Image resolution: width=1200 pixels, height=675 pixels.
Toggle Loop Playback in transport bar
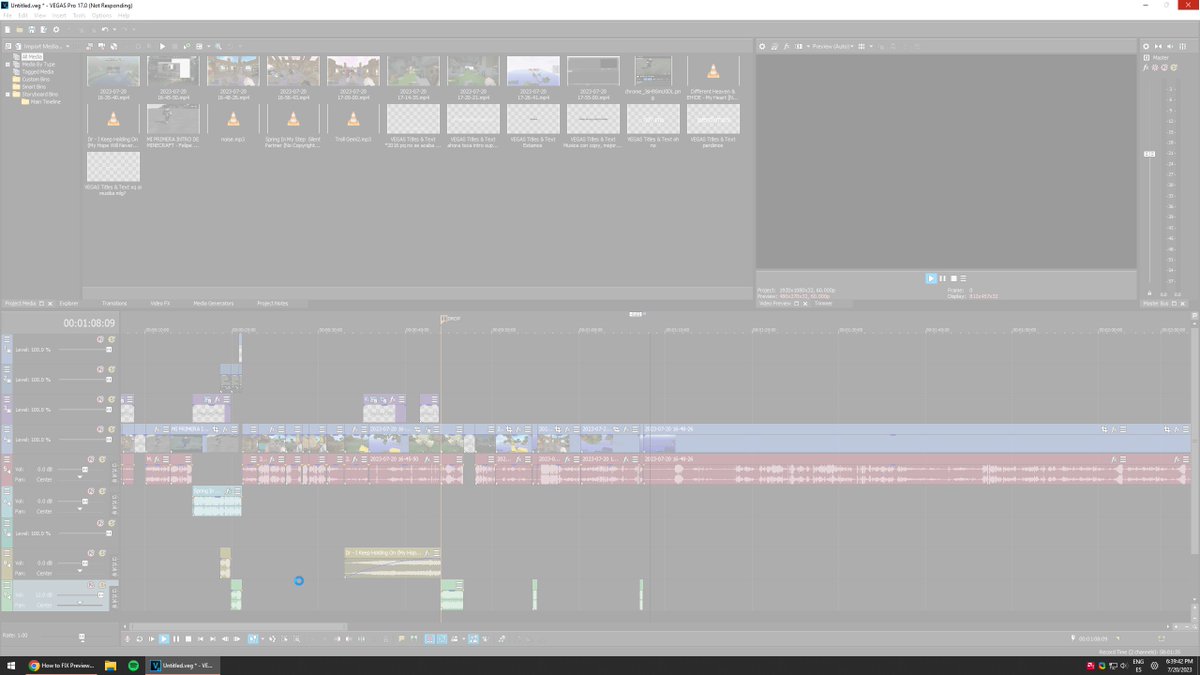point(139,638)
